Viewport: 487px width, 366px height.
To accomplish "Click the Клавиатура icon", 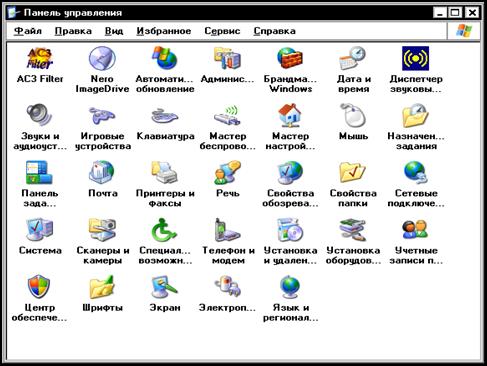I will pos(165,116).
